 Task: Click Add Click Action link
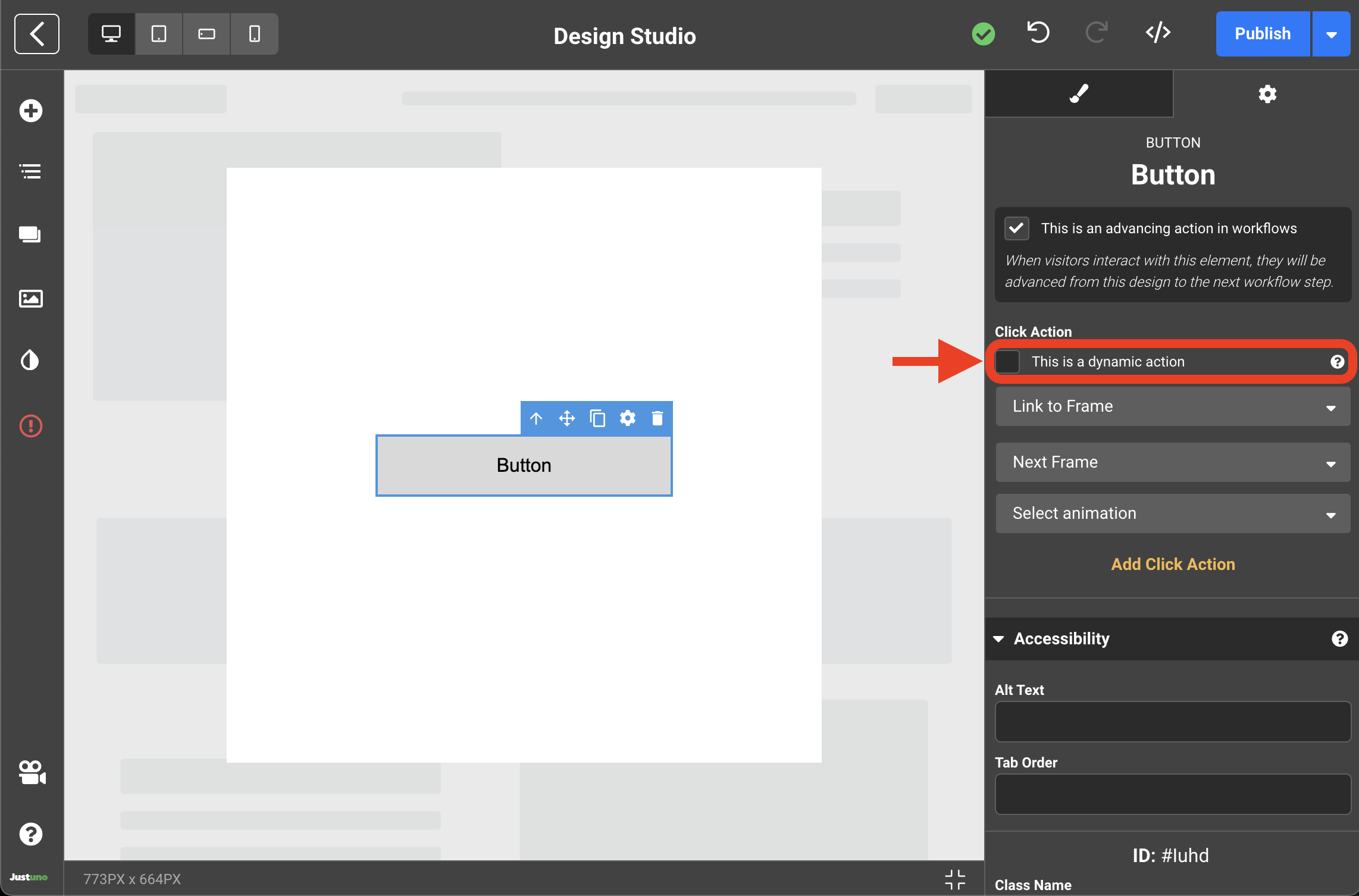click(x=1173, y=564)
